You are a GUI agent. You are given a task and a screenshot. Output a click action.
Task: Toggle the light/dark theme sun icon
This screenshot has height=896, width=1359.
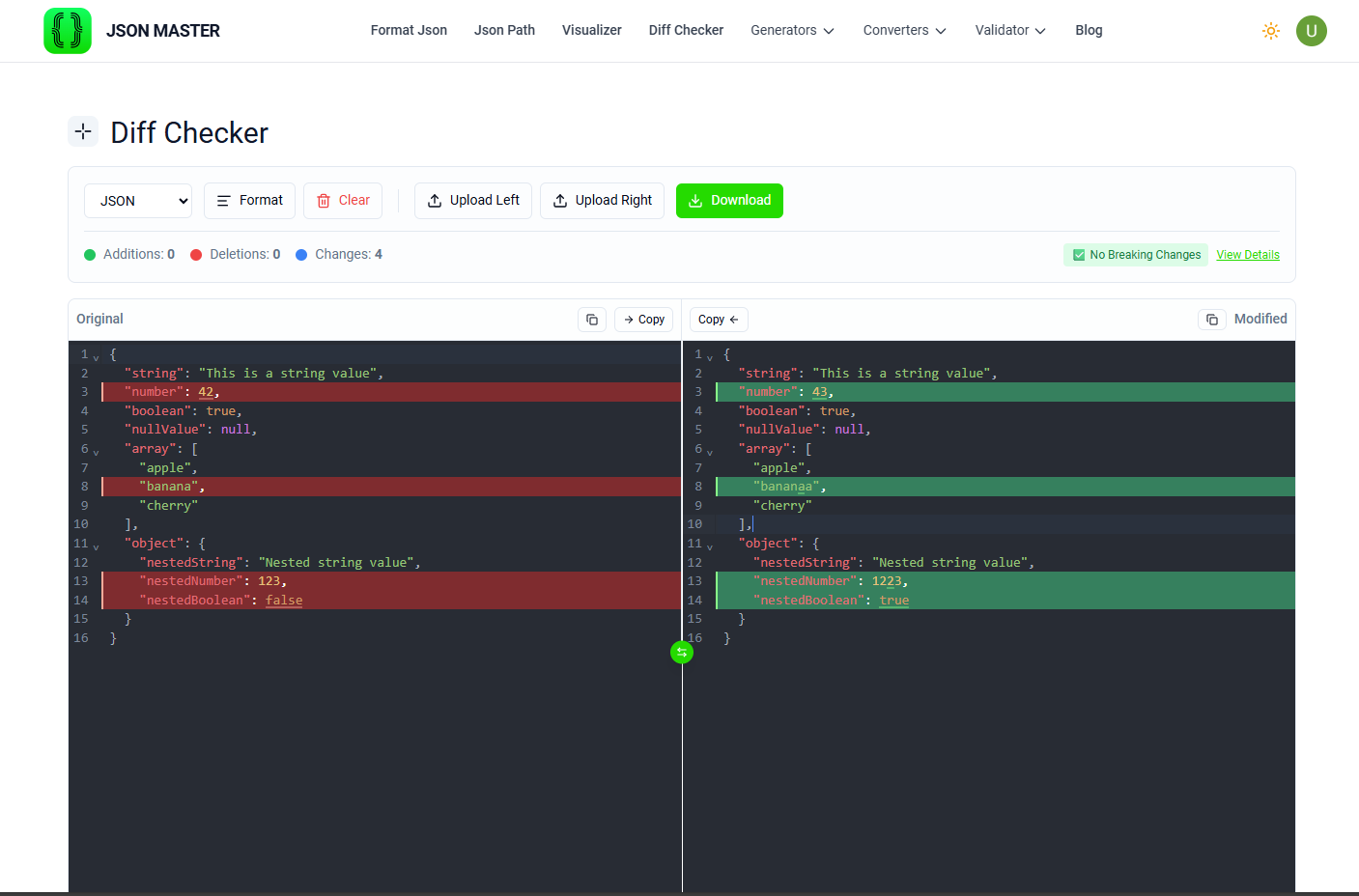click(1271, 30)
